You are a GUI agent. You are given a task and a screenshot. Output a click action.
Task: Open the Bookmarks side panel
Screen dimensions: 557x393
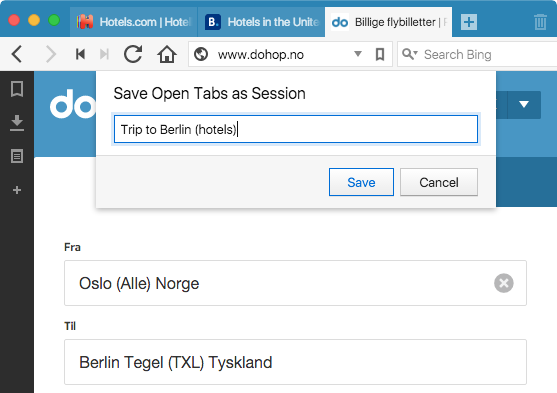[17, 89]
